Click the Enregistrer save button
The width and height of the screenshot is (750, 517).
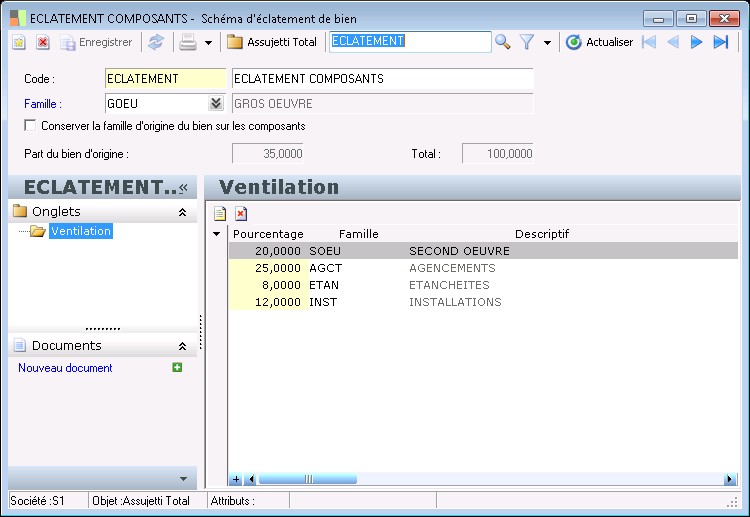tap(96, 43)
